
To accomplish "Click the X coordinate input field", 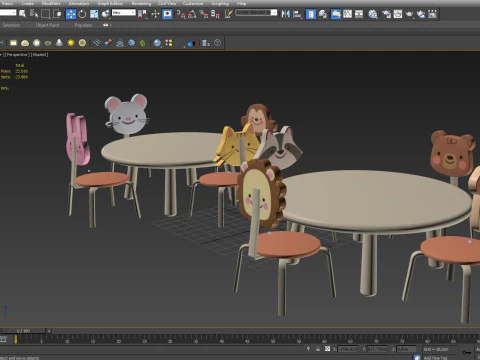I will 348,349.
